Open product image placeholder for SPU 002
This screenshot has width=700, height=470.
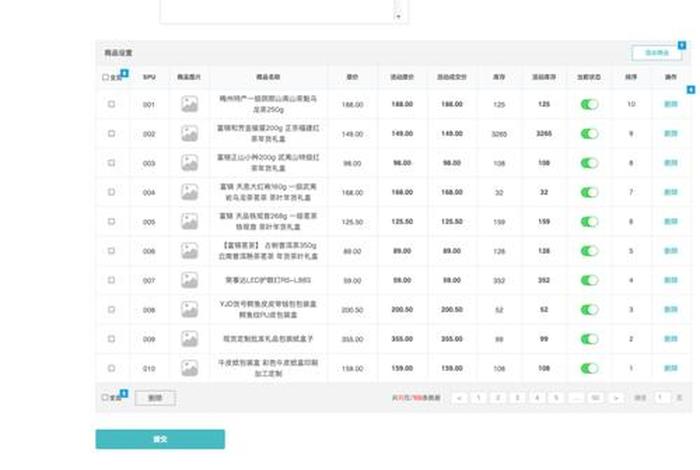pos(189,133)
